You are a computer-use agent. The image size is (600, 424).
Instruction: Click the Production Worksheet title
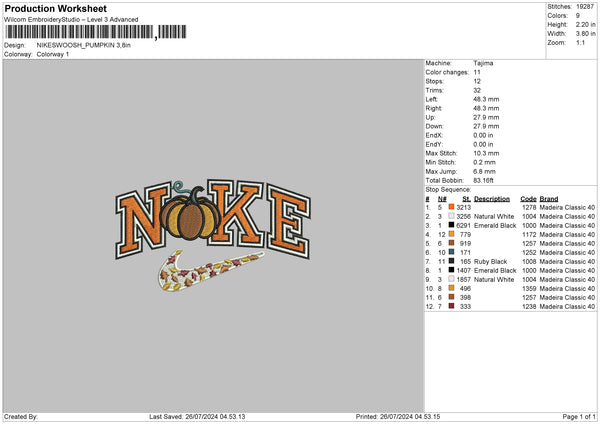tap(55, 8)
